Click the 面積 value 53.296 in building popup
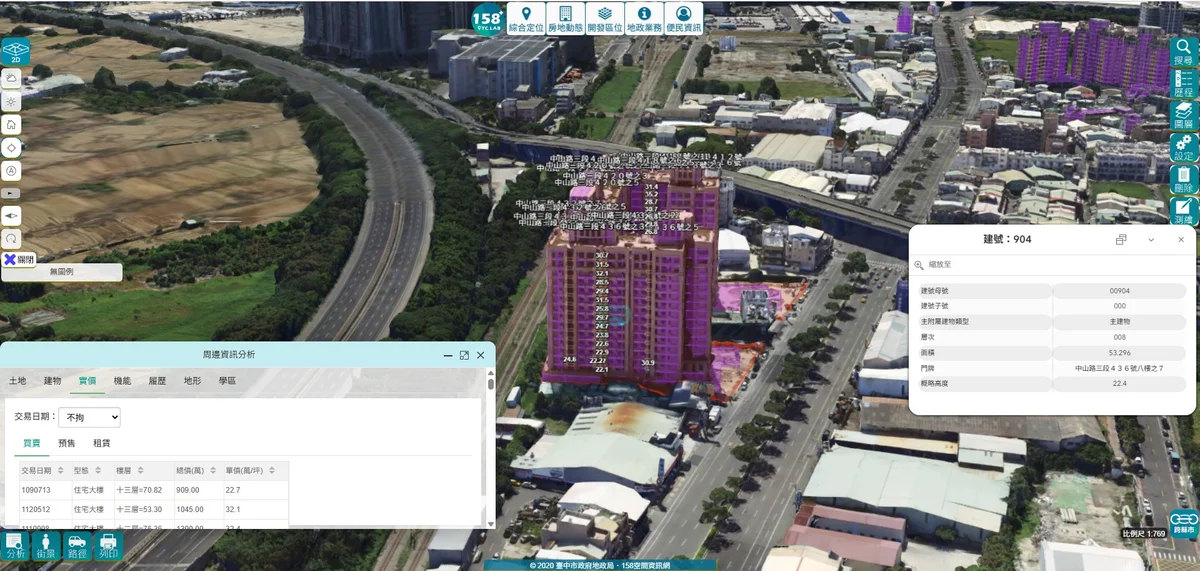1200x571 pixels. pyautogui.click(x=1120, y=353)
